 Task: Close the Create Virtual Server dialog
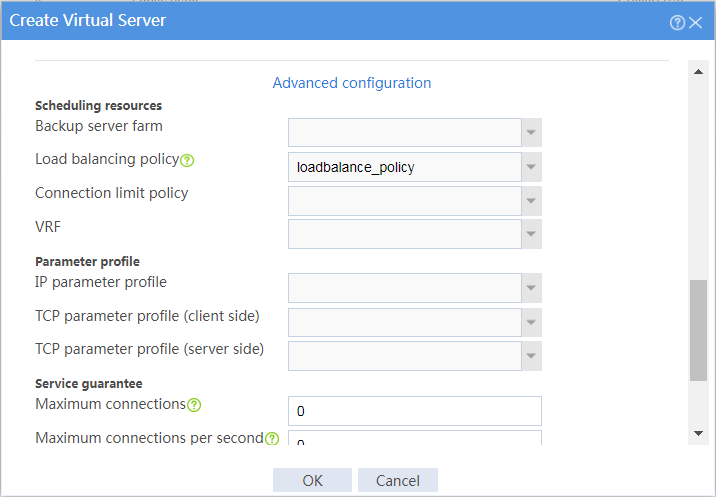click(x=695, y=22)
